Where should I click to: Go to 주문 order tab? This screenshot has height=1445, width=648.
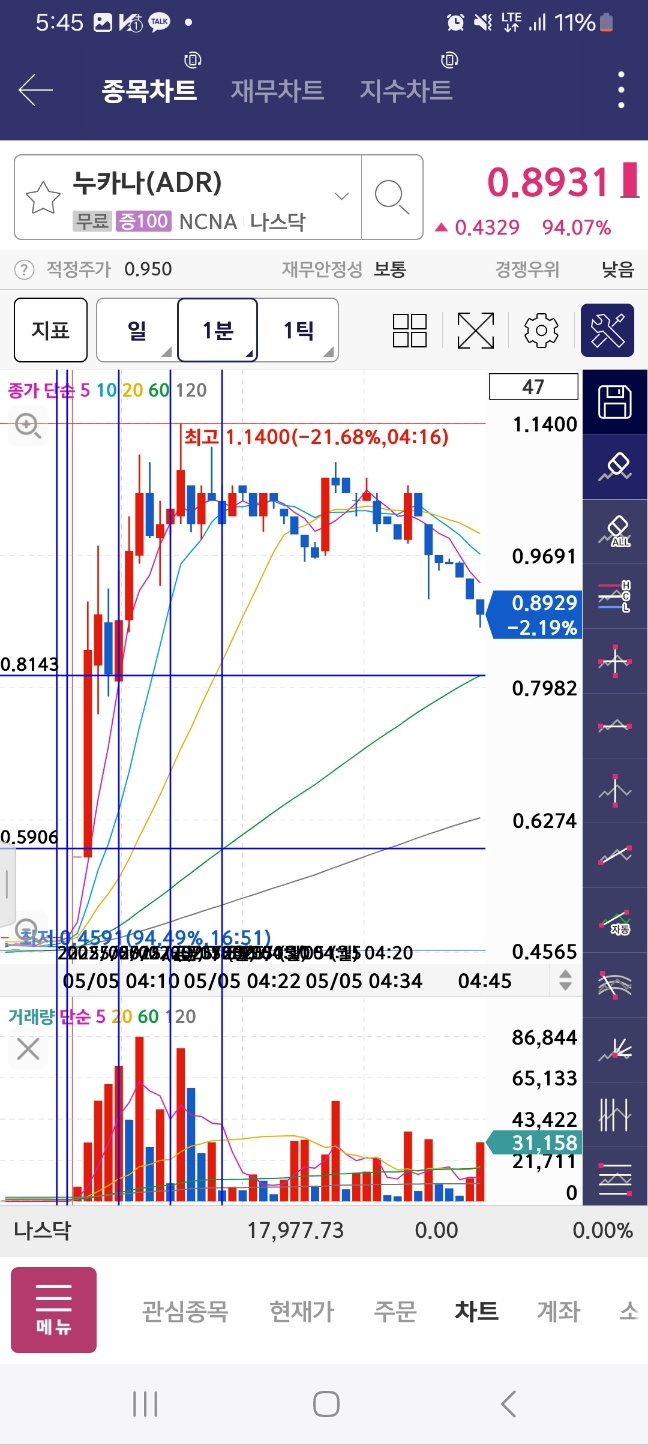click(x=394, y=1311)
